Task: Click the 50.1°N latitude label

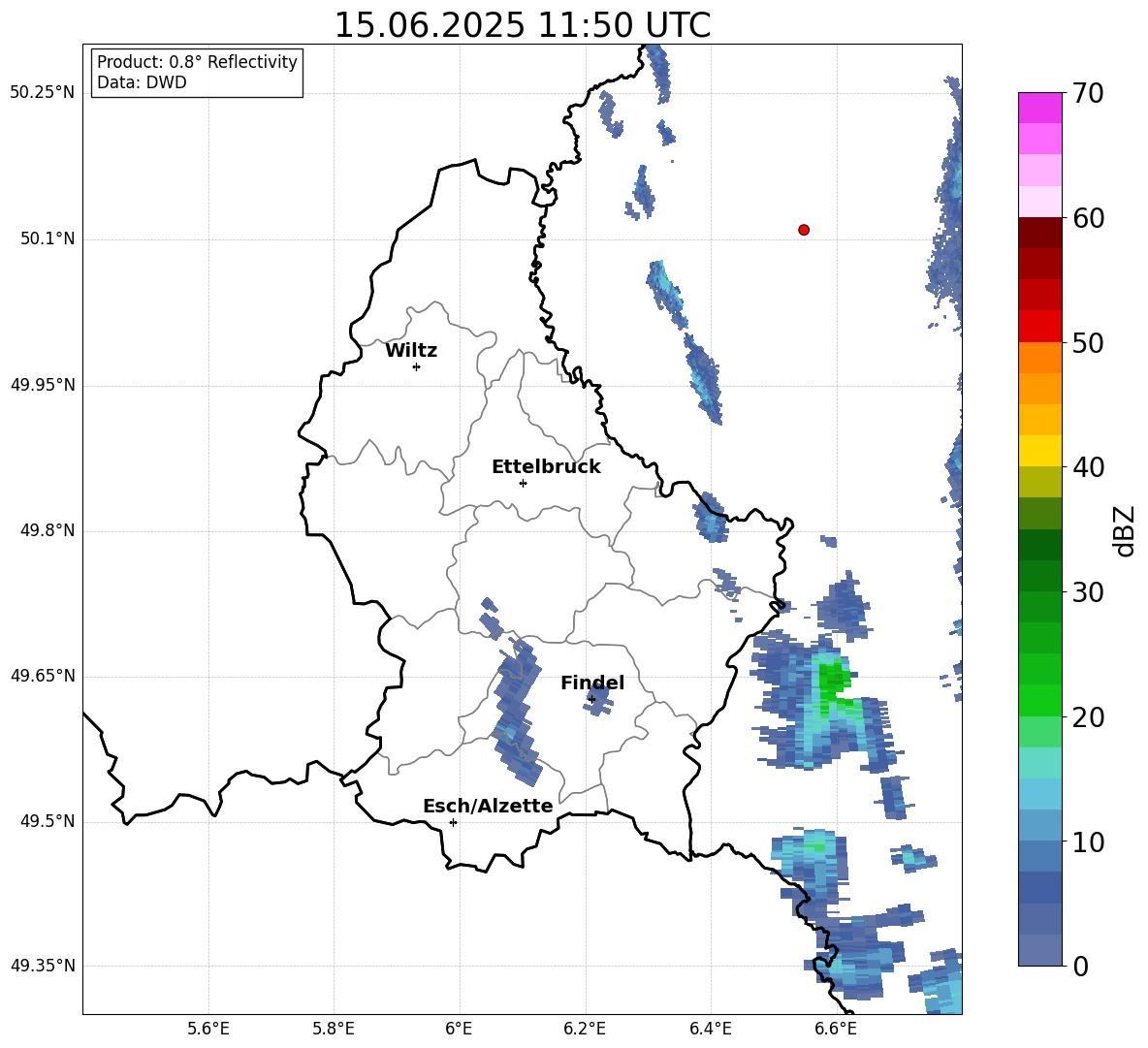Action: [x=48, y=239]
